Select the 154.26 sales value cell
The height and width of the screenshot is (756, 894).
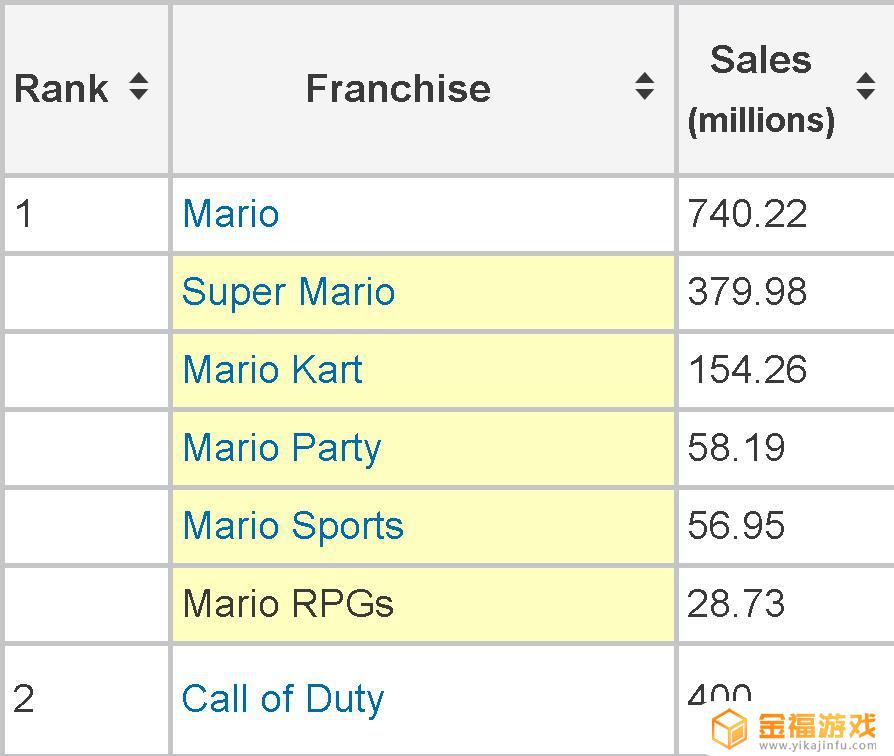point(786,371)
